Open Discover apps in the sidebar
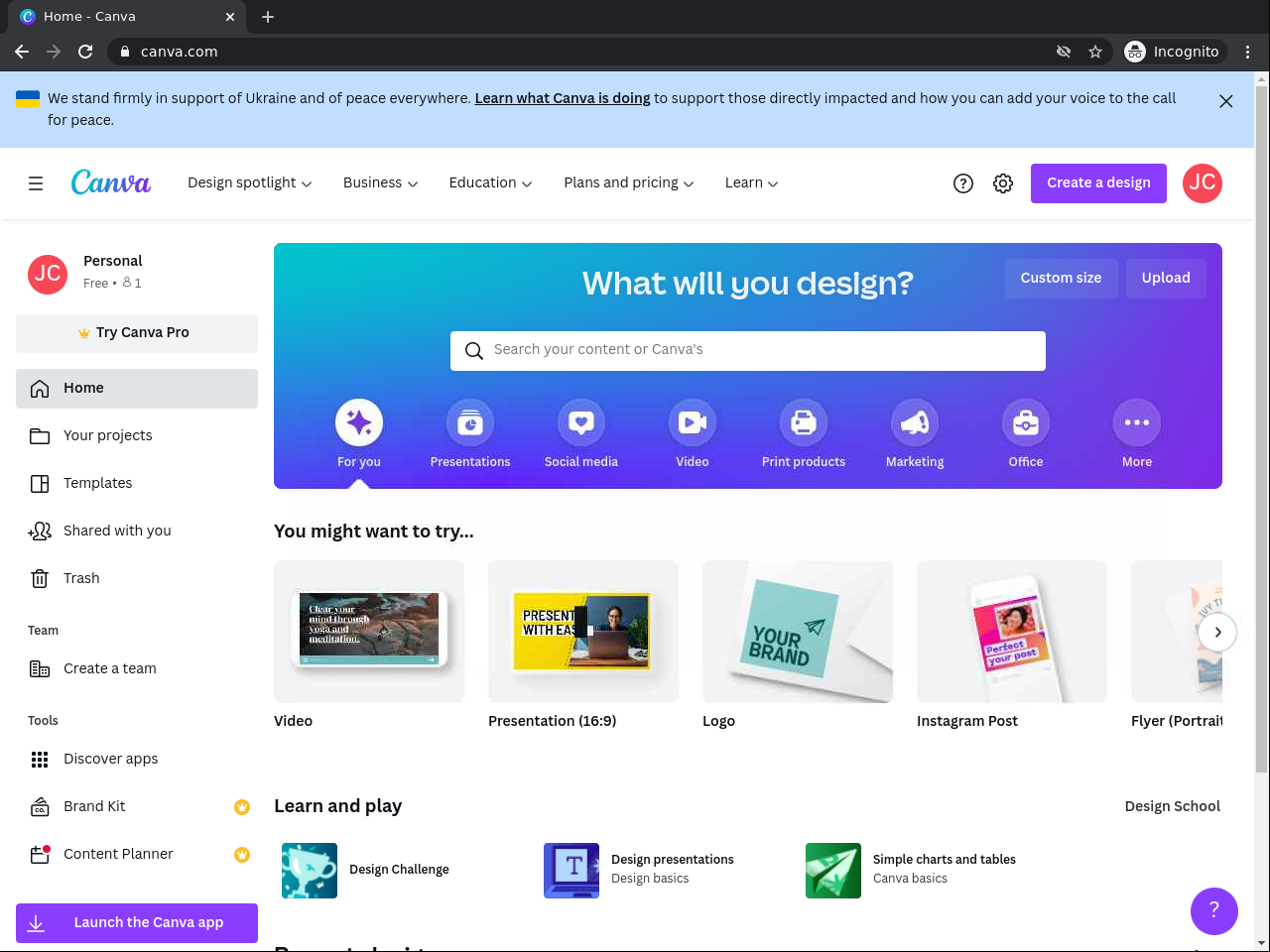 (137, 760)
